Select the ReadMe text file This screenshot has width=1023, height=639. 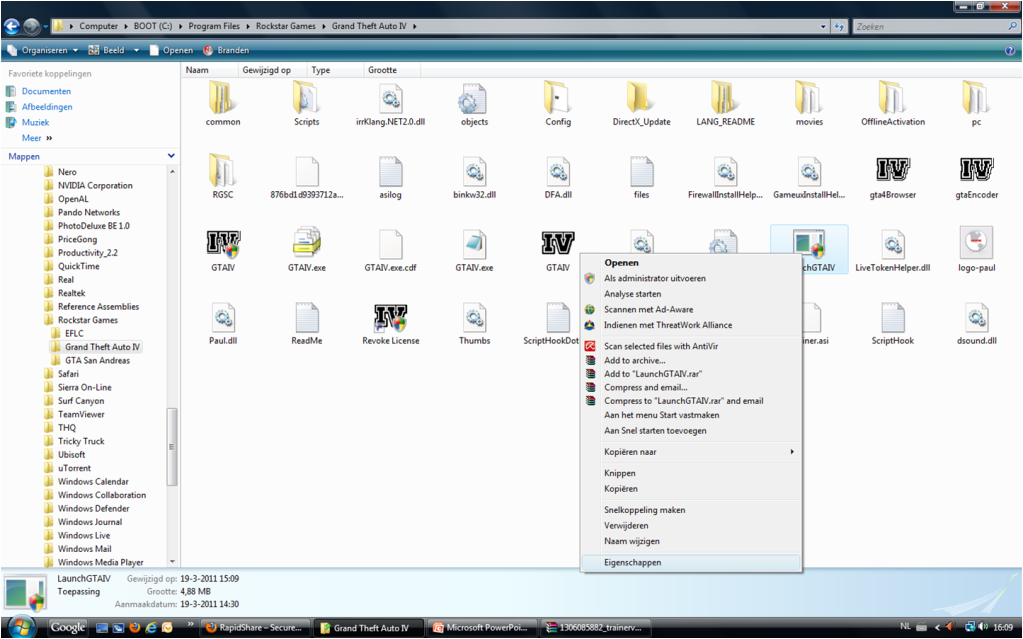306,317
